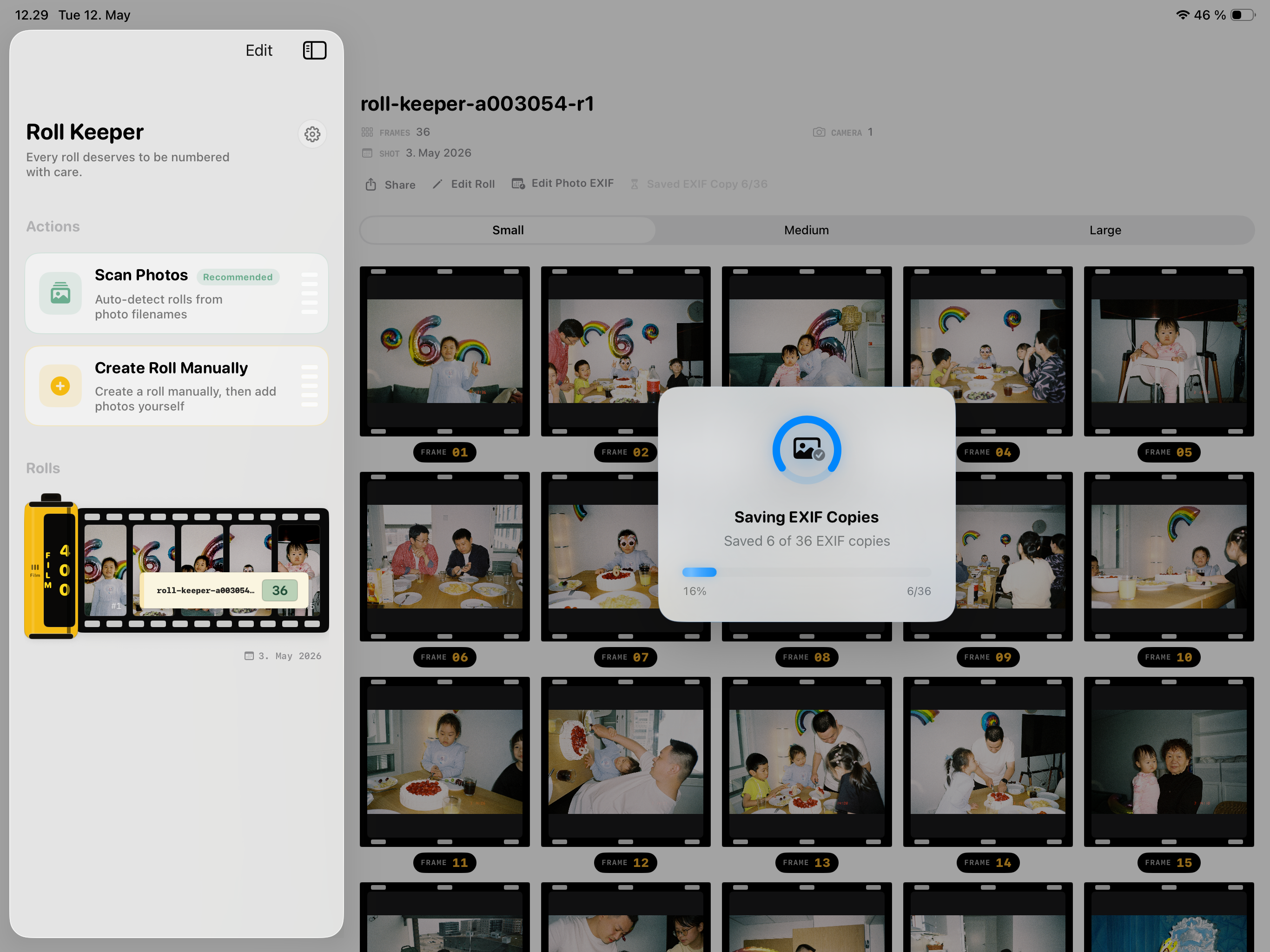1270x952 pixels.
Task: Choose Create Roll Manually action
Action: (177, 386)
